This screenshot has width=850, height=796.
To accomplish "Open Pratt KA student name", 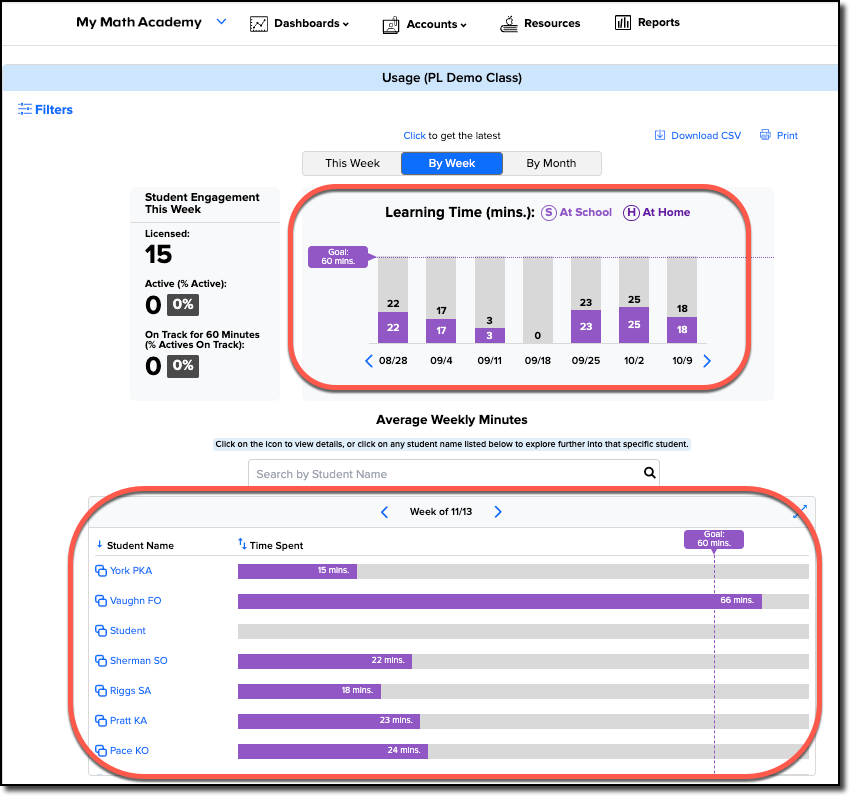I will (x=128, y=721).
